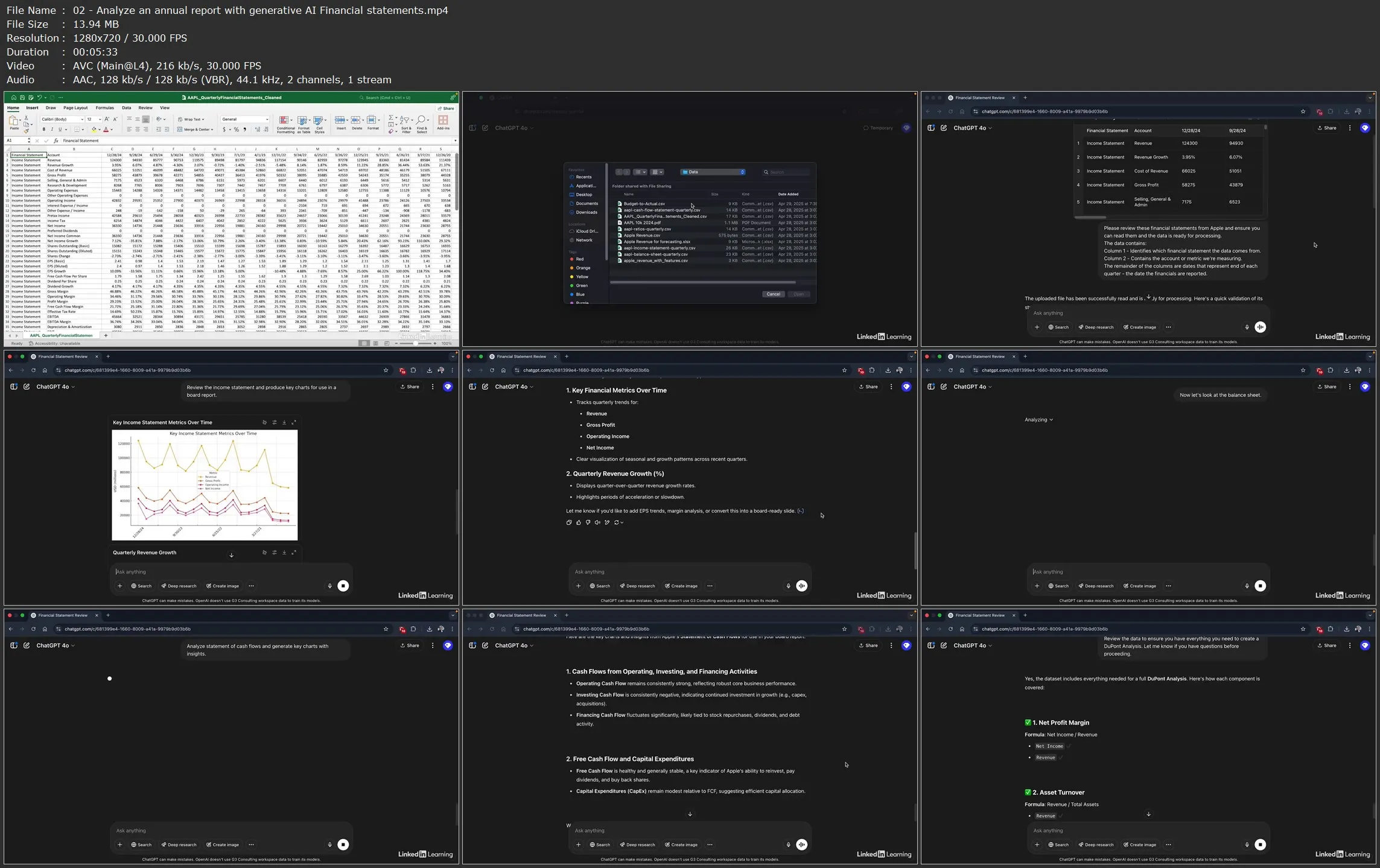Expand Quarterly Revenue Growth chart fullscreen
1380x868 pixels.
point(294,553)
